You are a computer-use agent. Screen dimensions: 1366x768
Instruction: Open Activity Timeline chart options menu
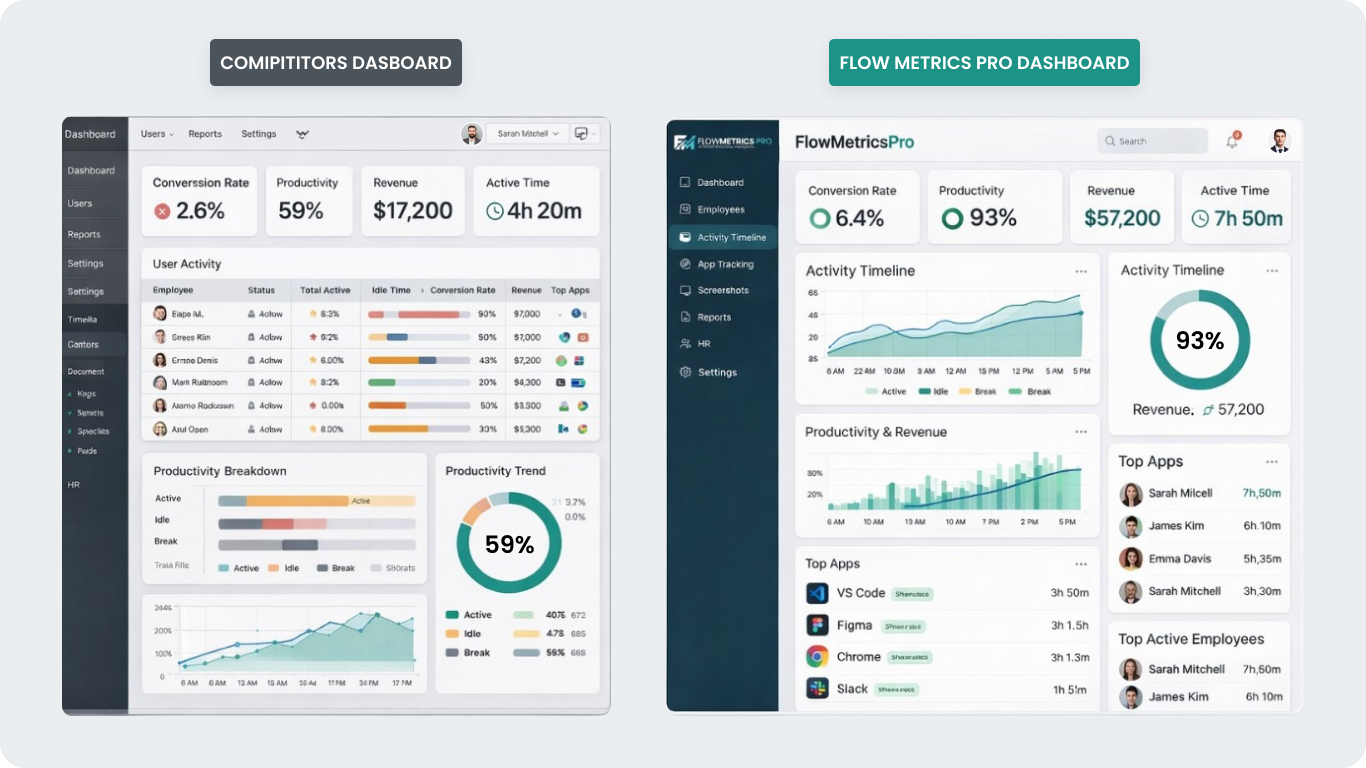click(x=1081, y=271)
